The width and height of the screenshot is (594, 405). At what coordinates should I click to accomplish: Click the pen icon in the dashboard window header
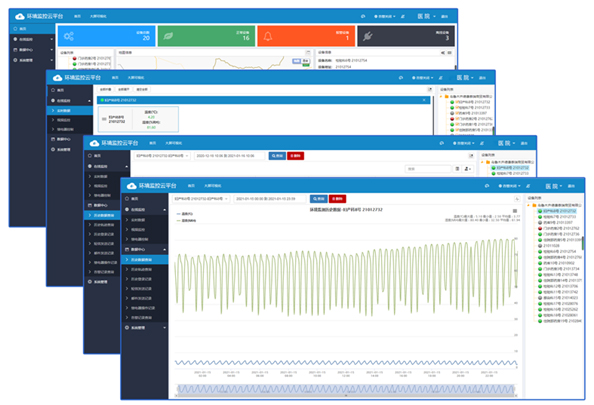click(403, 17)
